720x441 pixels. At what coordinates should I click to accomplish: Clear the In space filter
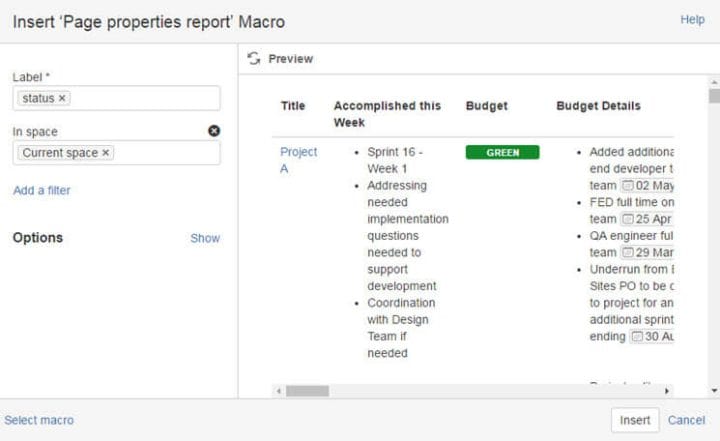214,131
